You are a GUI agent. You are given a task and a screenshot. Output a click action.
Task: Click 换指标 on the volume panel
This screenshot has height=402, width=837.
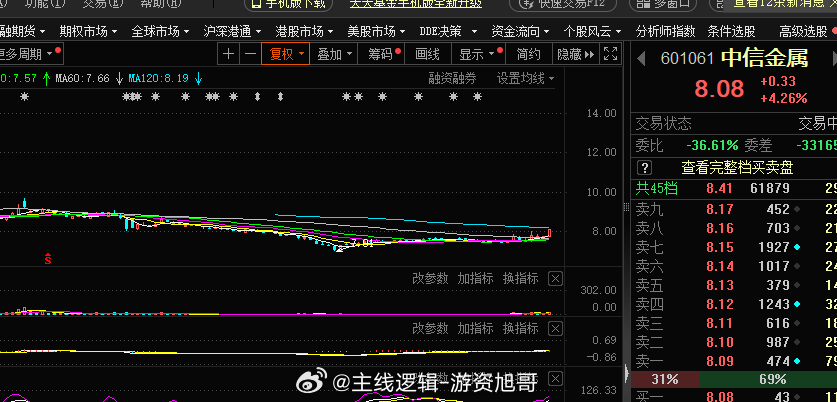tap(520, 278)
